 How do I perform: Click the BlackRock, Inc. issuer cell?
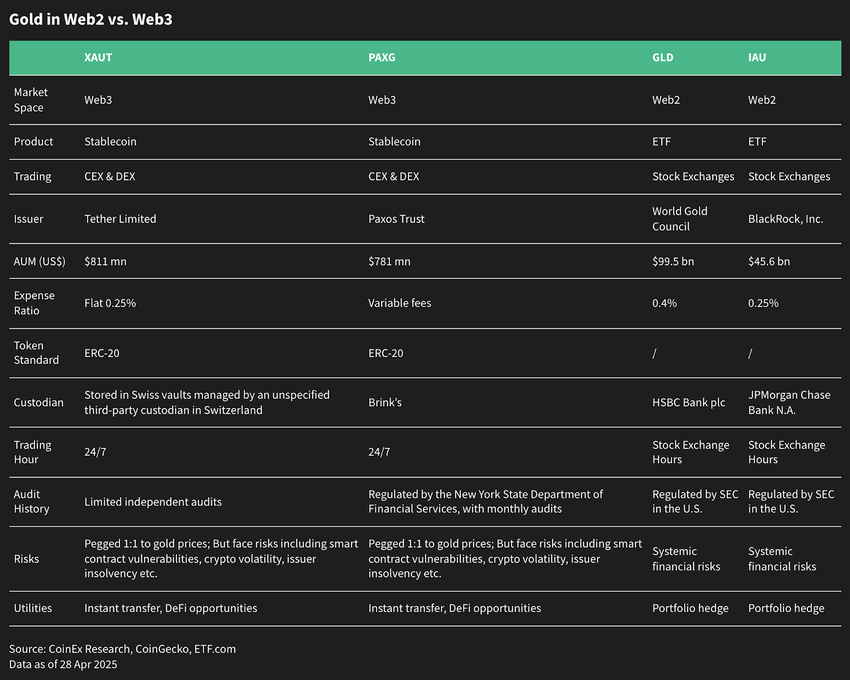pyautogui.click(x=786, y=219)
